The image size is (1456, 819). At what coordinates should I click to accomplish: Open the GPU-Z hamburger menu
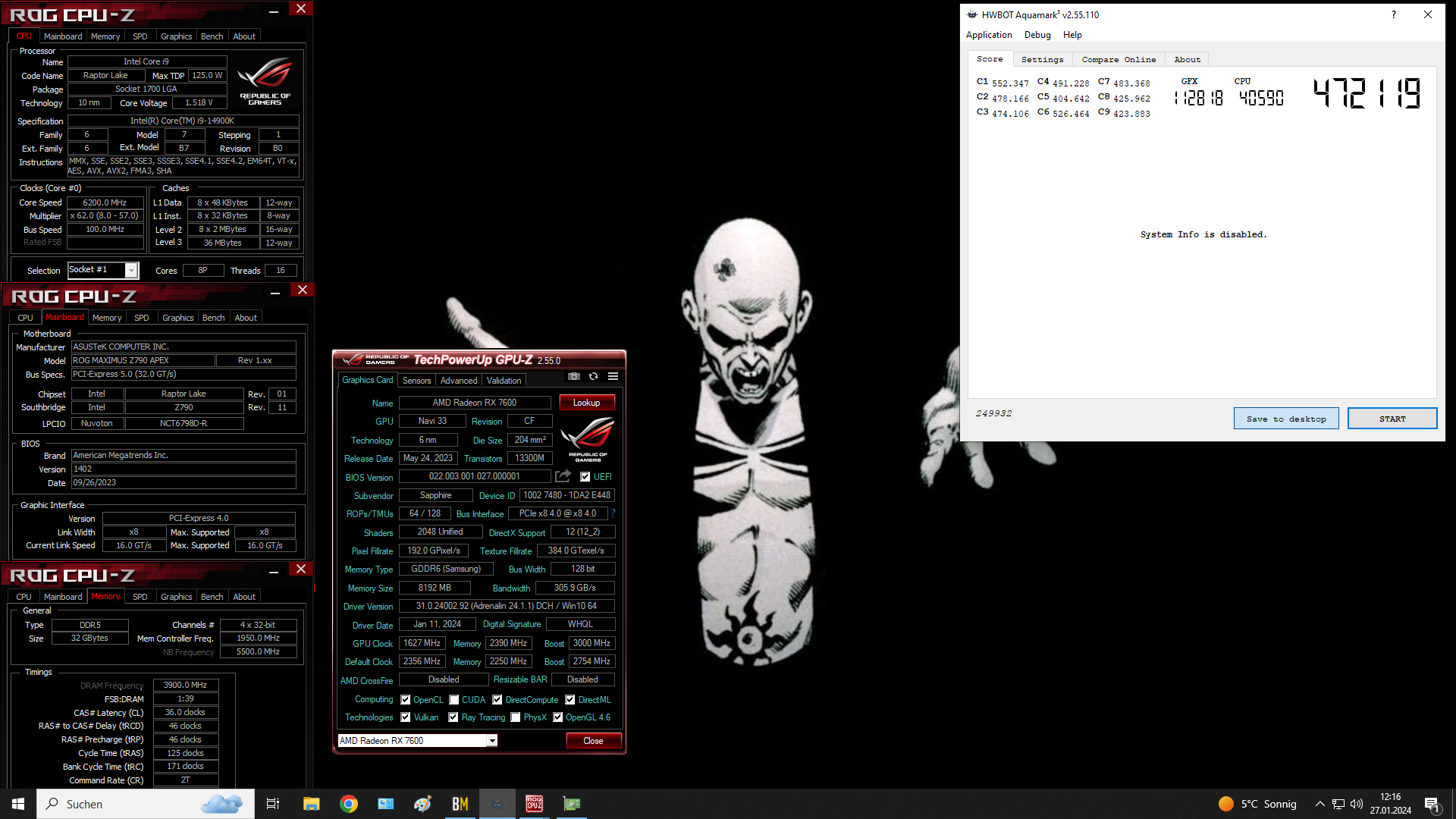click(x=613, y=376)
